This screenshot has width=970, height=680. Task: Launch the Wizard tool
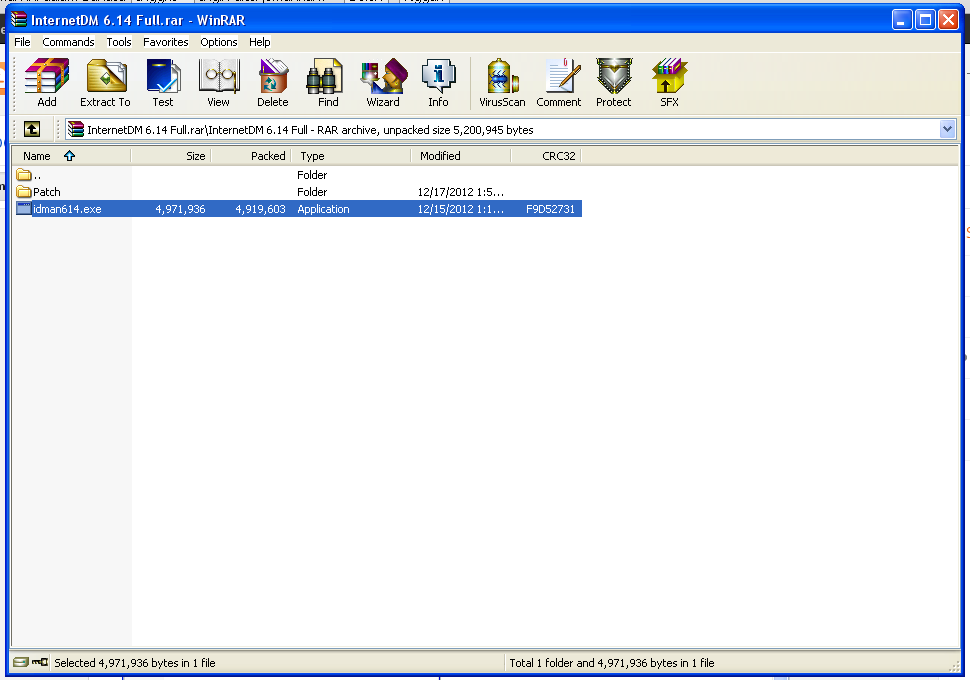point(383,83)
